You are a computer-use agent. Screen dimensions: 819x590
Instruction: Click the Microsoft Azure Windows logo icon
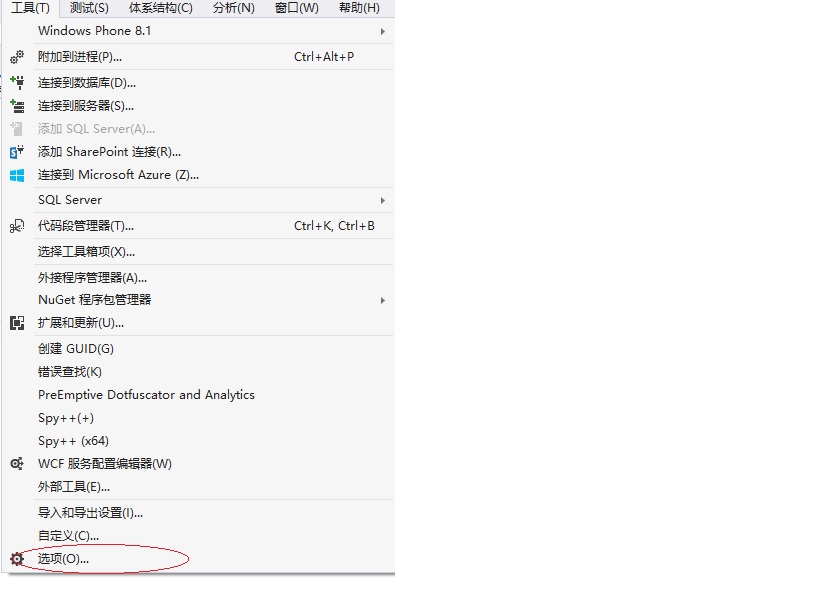click(17, 175)
